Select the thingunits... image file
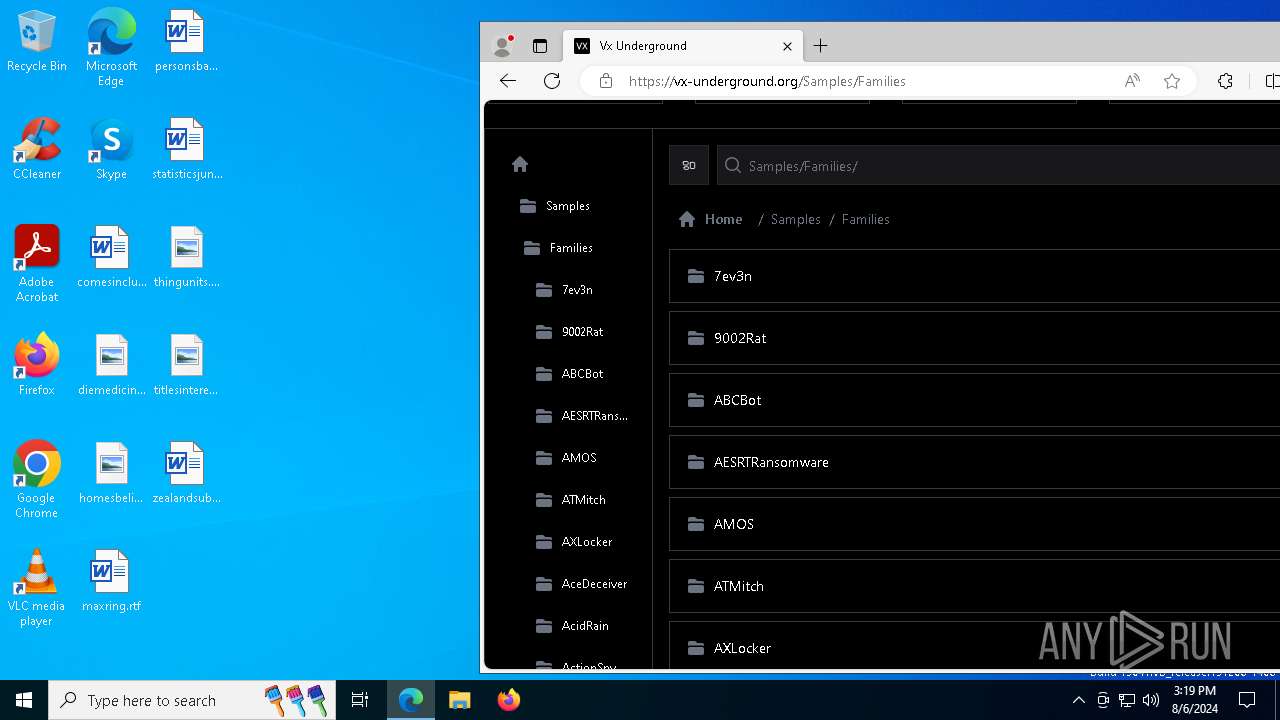Screen dimensions: 1280x720 186,259
